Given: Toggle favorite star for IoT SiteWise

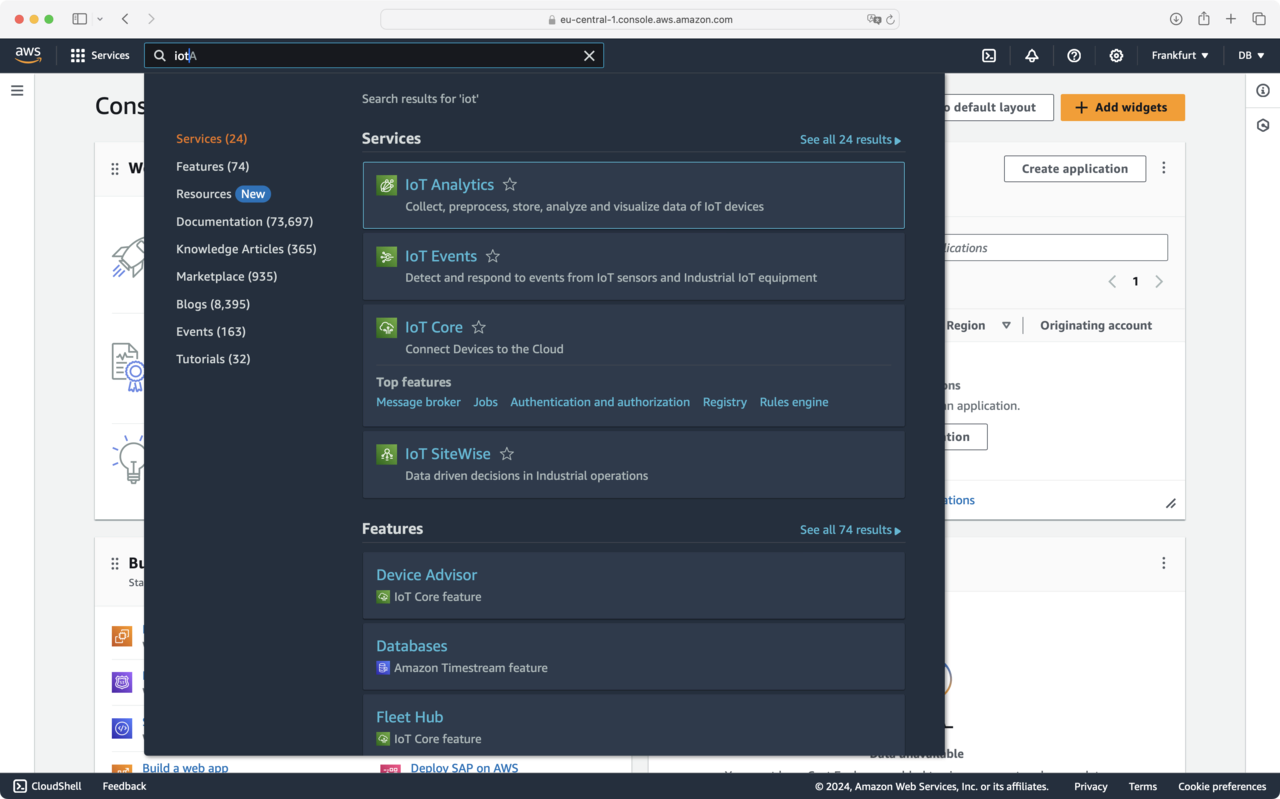Looking at the screenshot, I should pos(507,454).
